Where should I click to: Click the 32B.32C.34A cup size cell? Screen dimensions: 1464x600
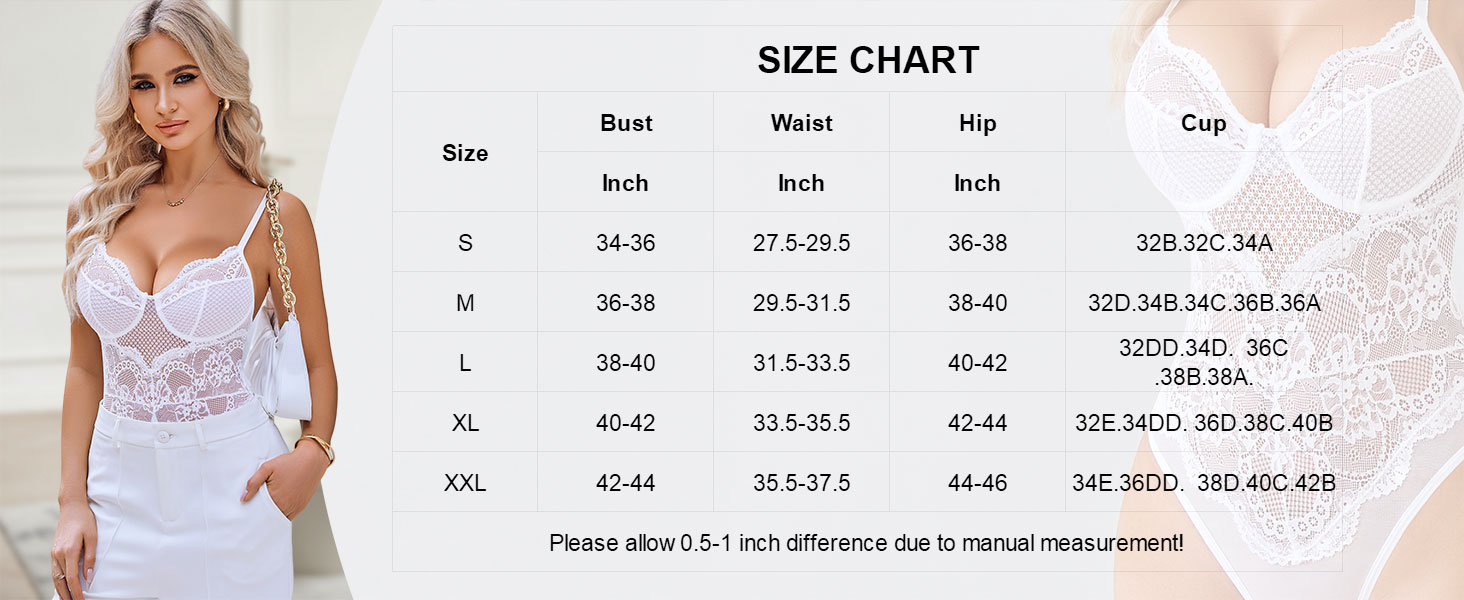coord(1203,243)
